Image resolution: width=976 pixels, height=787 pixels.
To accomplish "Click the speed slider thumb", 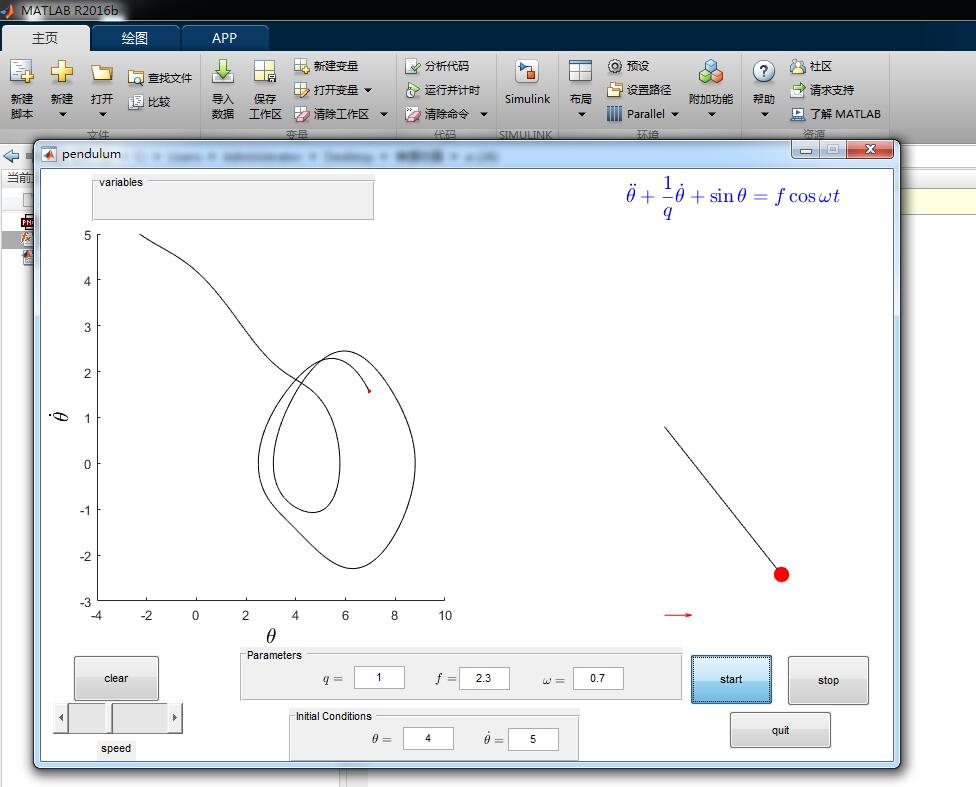I will pyautogui.click(x=110, y=718).
